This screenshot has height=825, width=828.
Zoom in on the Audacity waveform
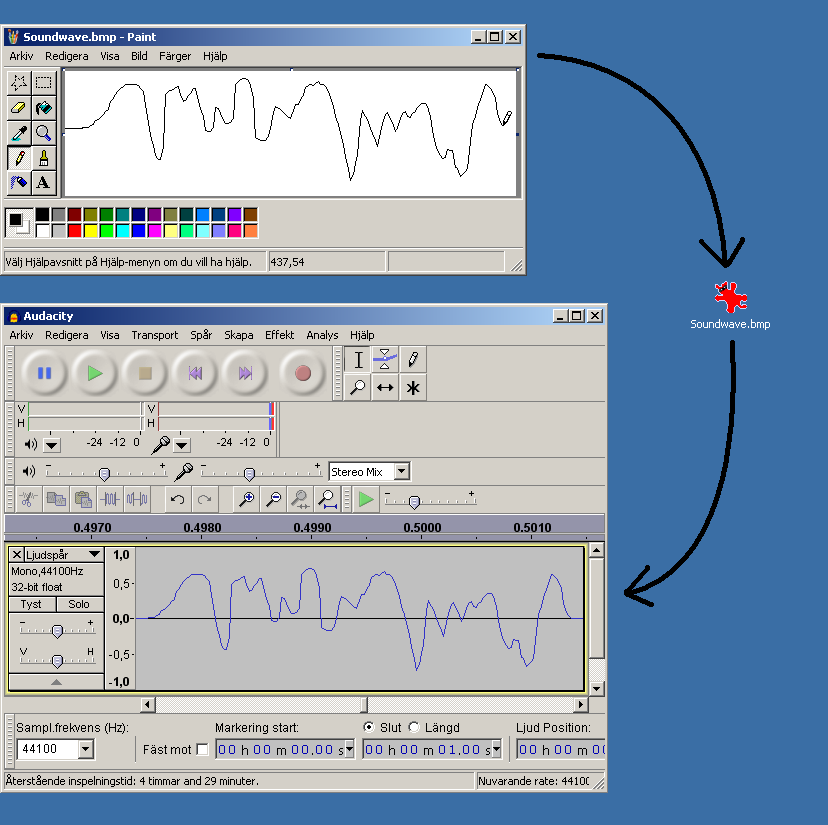[246, 499]
